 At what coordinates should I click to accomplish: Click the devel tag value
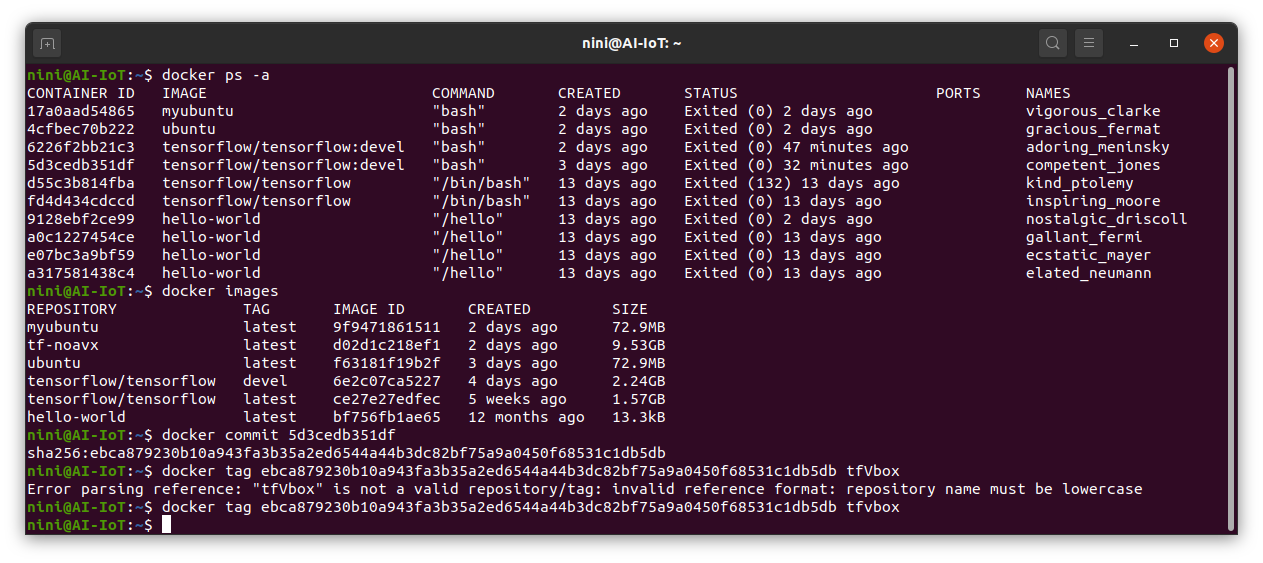[x=265, y=381]
